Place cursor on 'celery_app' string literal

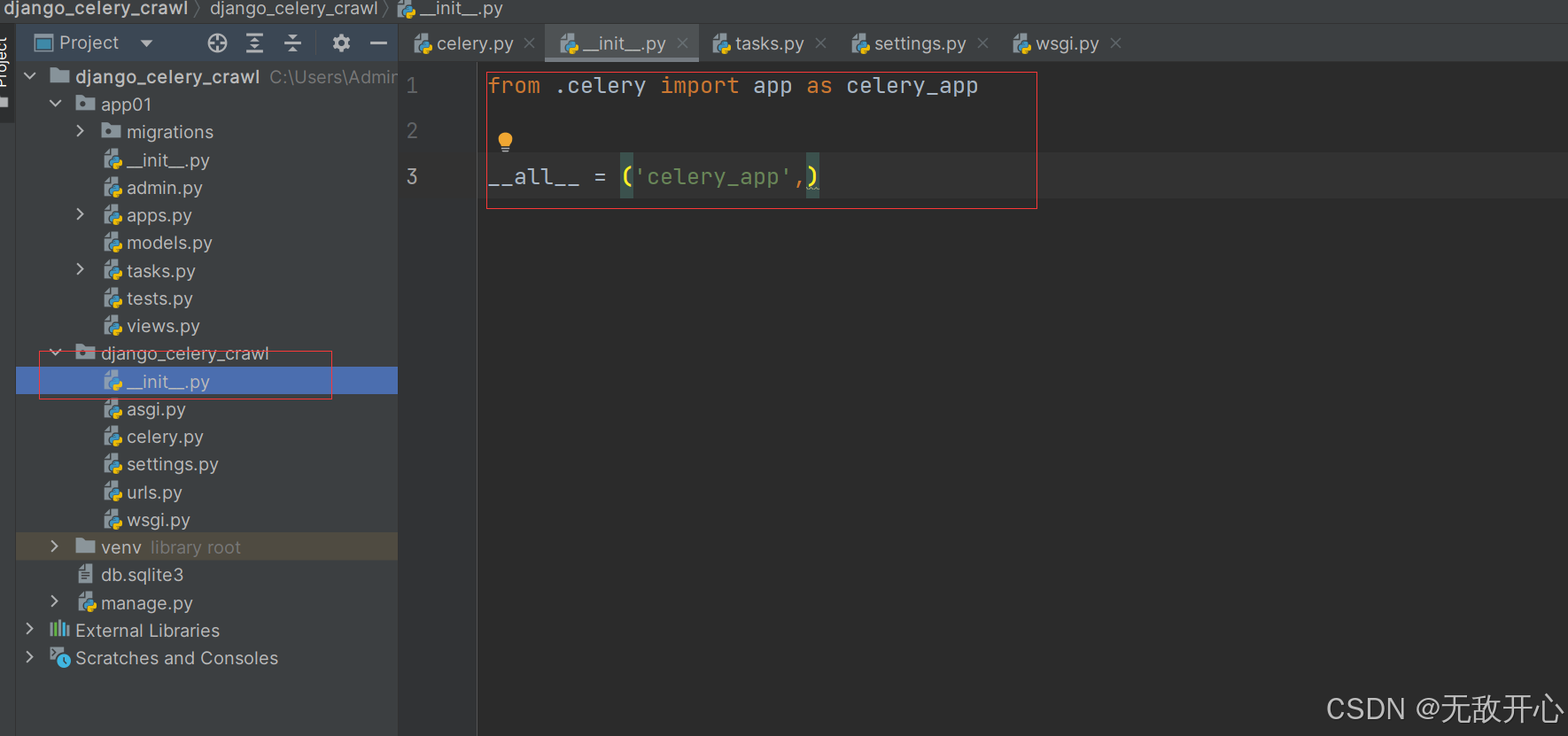coord(713,177)
